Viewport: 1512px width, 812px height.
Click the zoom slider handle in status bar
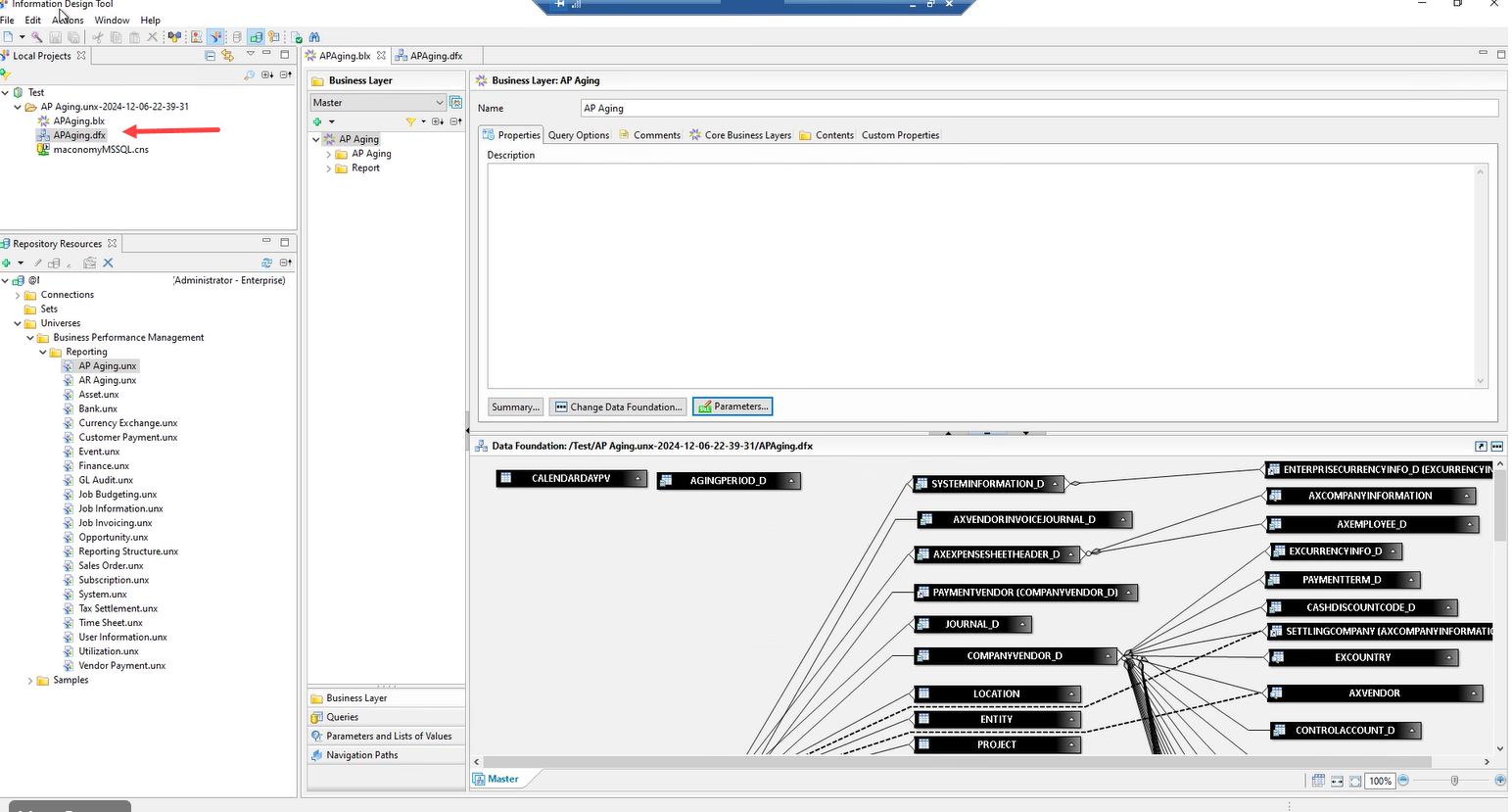tap(1454, 781)
